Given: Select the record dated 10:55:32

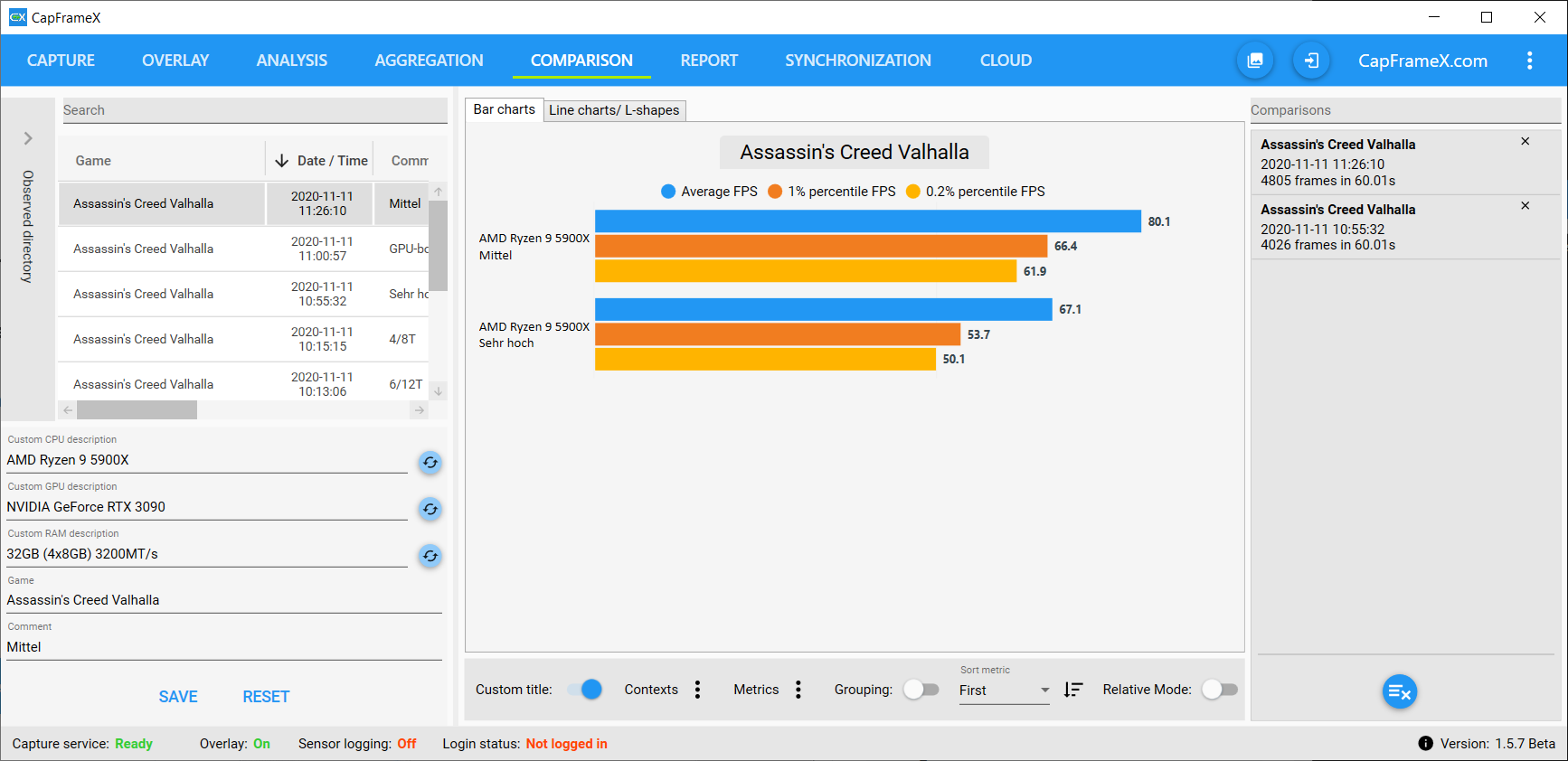Looking at the screenshot, I should [243, 294].
